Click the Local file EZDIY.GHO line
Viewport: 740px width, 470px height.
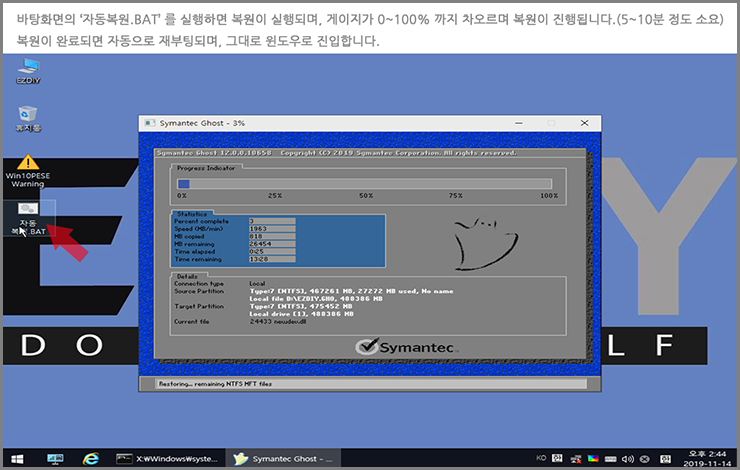[x=316, y=299]
